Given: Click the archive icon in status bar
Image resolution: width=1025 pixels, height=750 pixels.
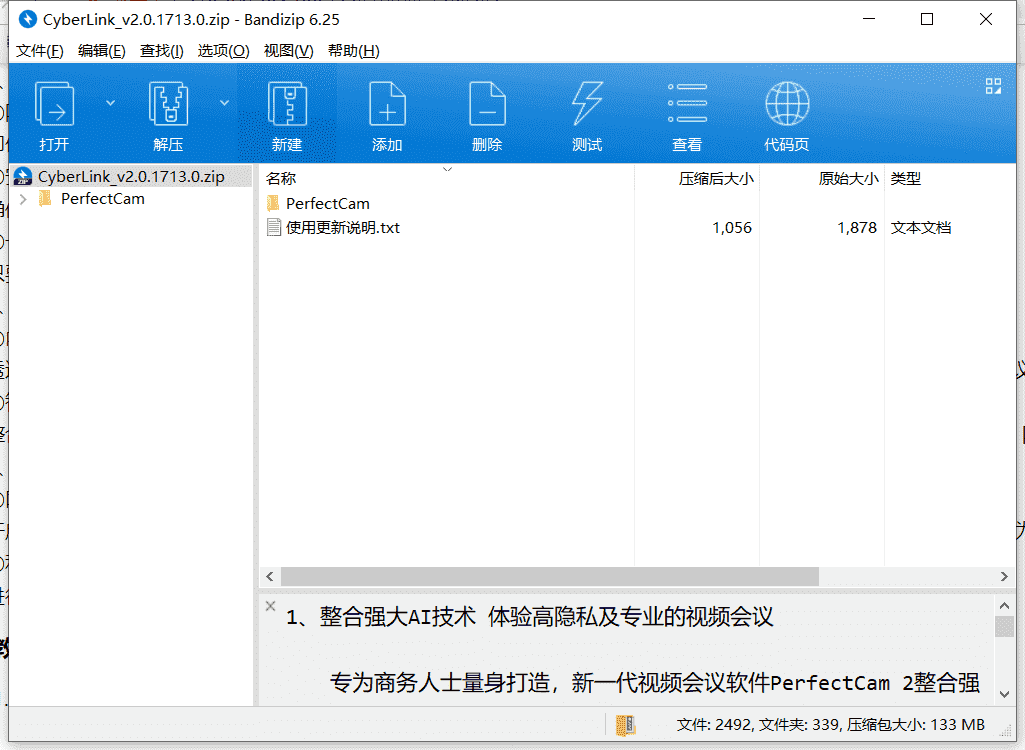Looking at the screenshot, I should click(626, 724).
